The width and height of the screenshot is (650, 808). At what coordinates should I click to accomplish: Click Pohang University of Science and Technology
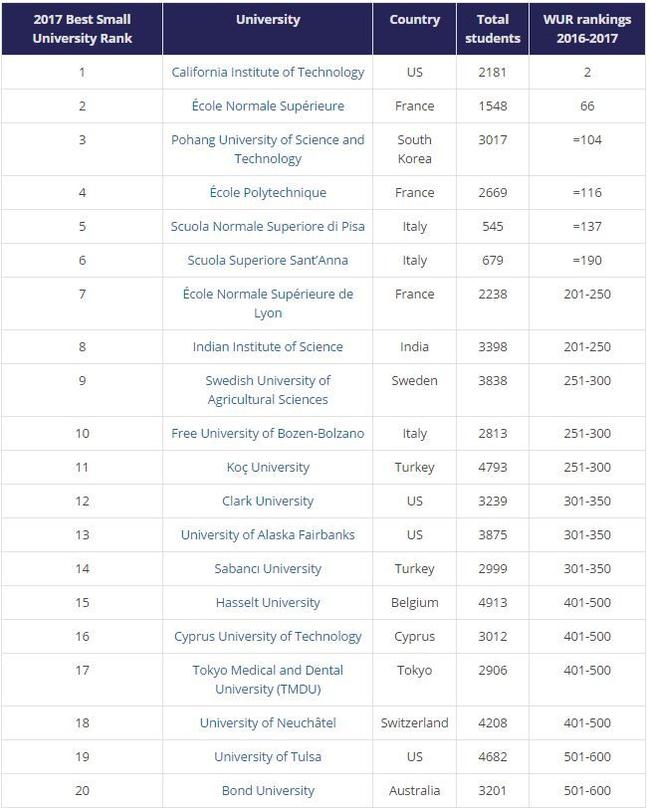click(x=268, y=149)
